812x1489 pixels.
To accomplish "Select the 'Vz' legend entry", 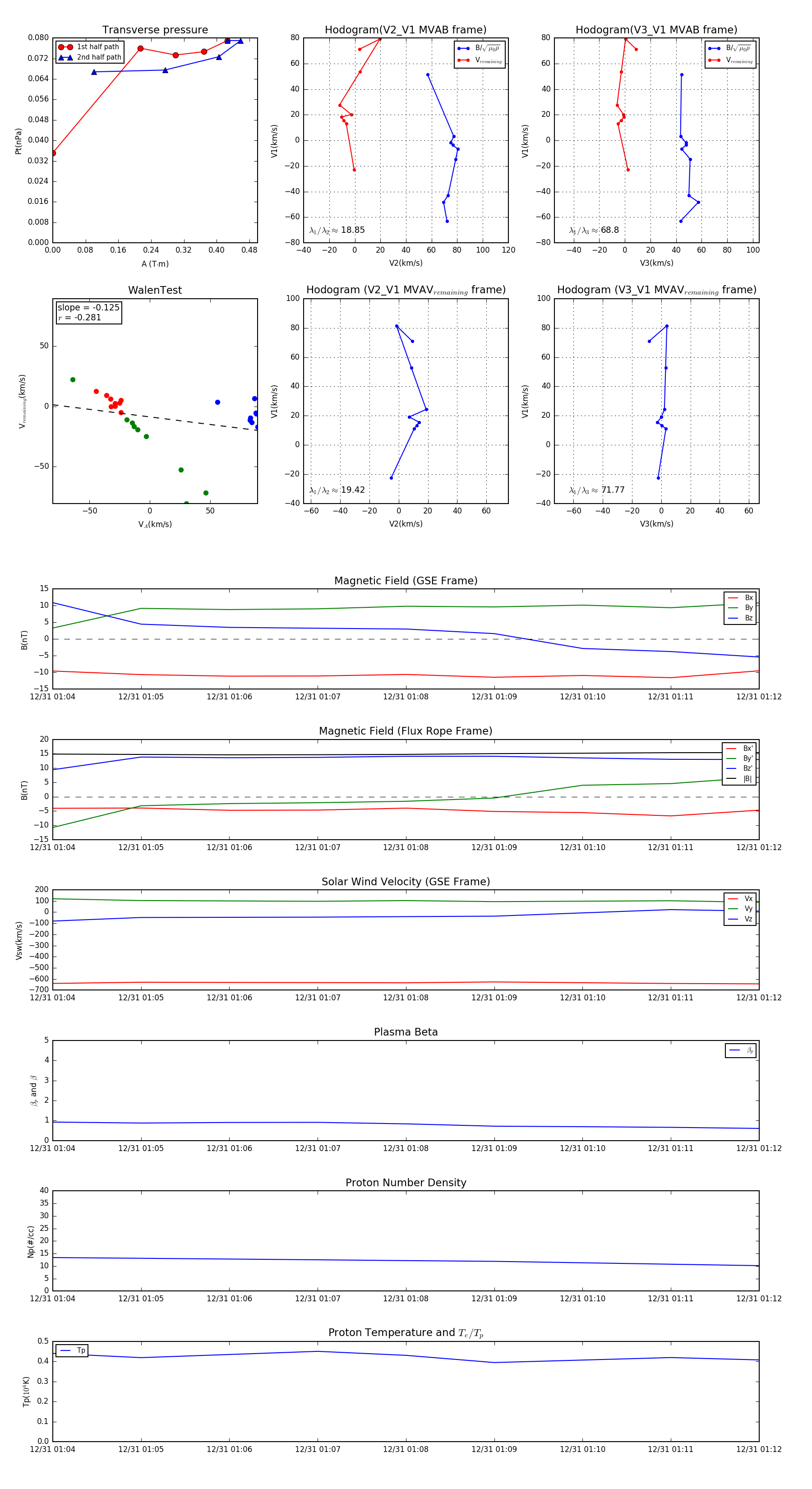I will click(x=740, y=919).
